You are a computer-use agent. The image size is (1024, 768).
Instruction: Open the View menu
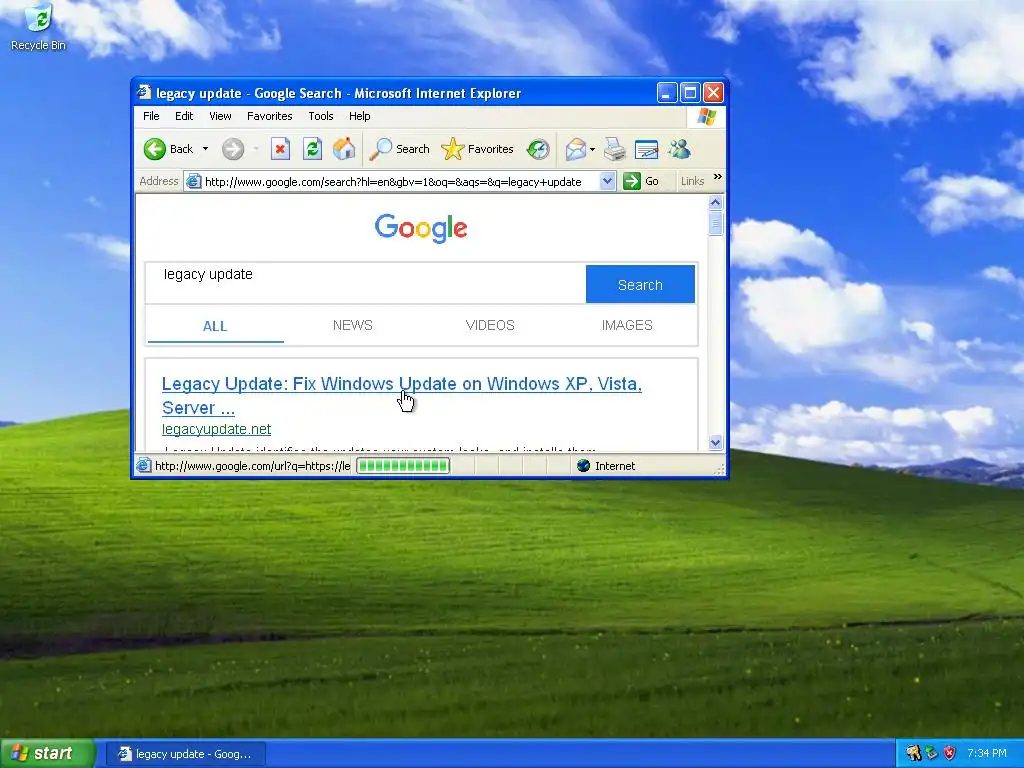[220, 116]
